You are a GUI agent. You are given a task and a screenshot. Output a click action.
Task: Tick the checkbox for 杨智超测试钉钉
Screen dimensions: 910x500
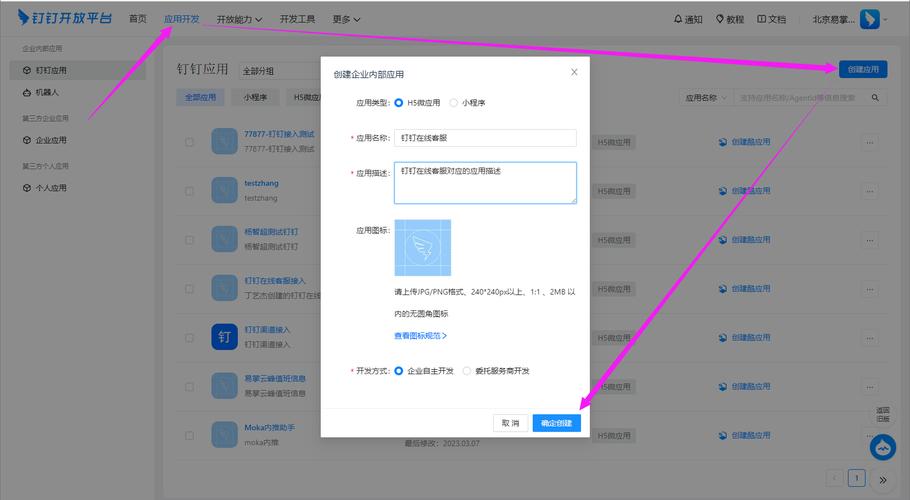tap(189, 240)
